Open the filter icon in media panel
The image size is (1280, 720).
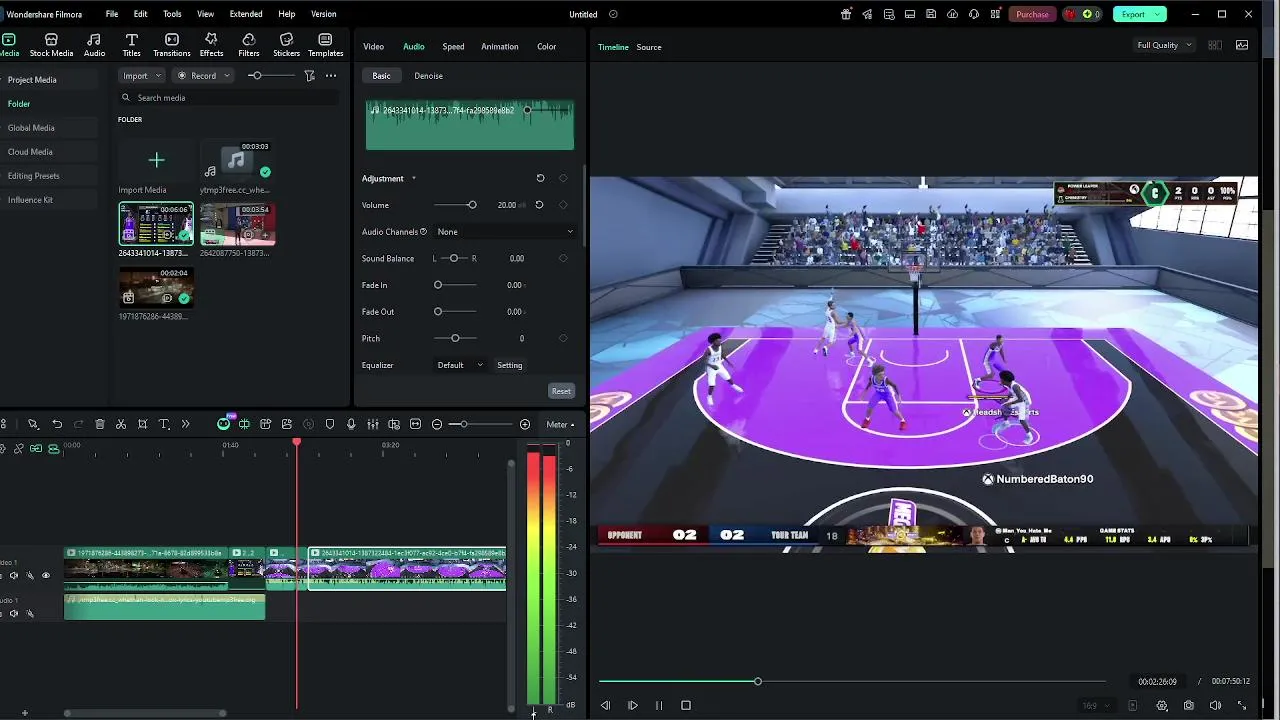(x=309, y=76)
